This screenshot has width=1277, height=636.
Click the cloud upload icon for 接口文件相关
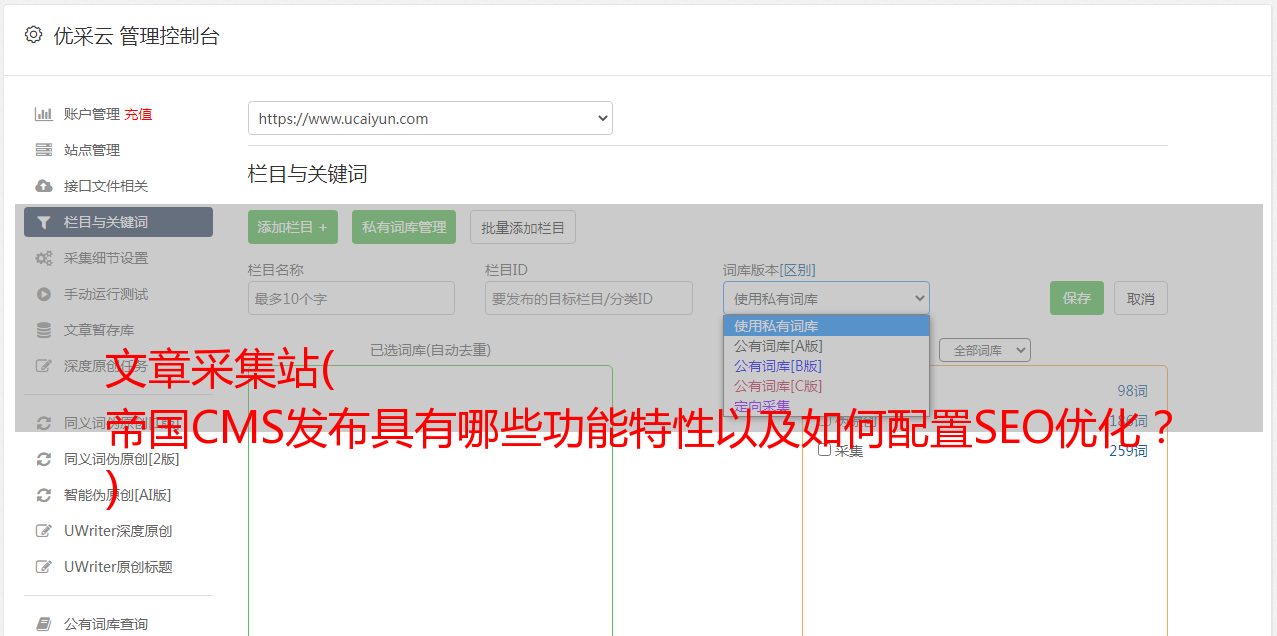tap(43, 186)
